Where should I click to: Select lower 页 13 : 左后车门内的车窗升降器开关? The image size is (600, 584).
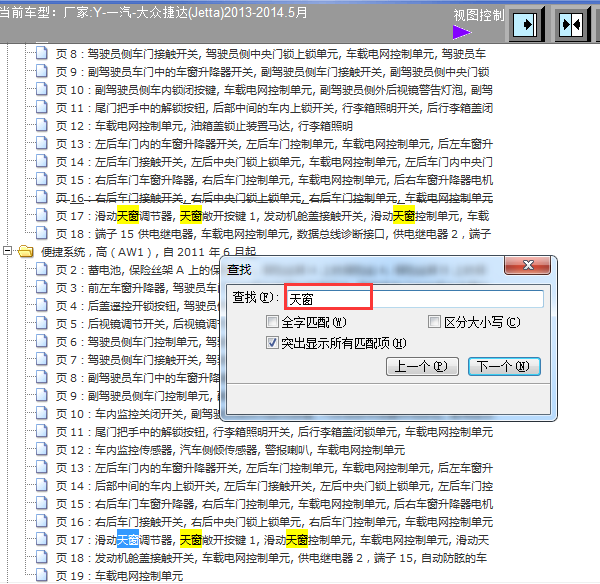pyautogui.click(x=274, y=468)
